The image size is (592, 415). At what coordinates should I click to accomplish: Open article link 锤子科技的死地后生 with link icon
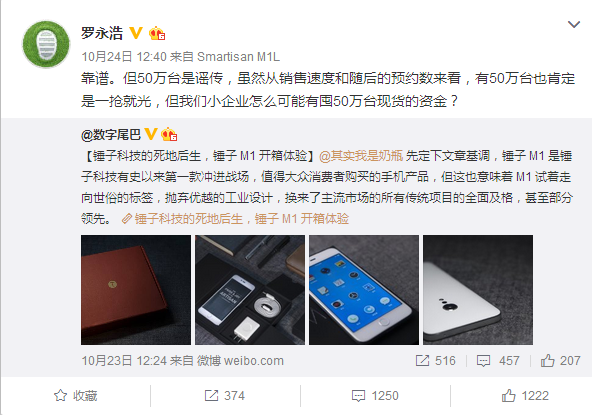[x=235, y=219]
